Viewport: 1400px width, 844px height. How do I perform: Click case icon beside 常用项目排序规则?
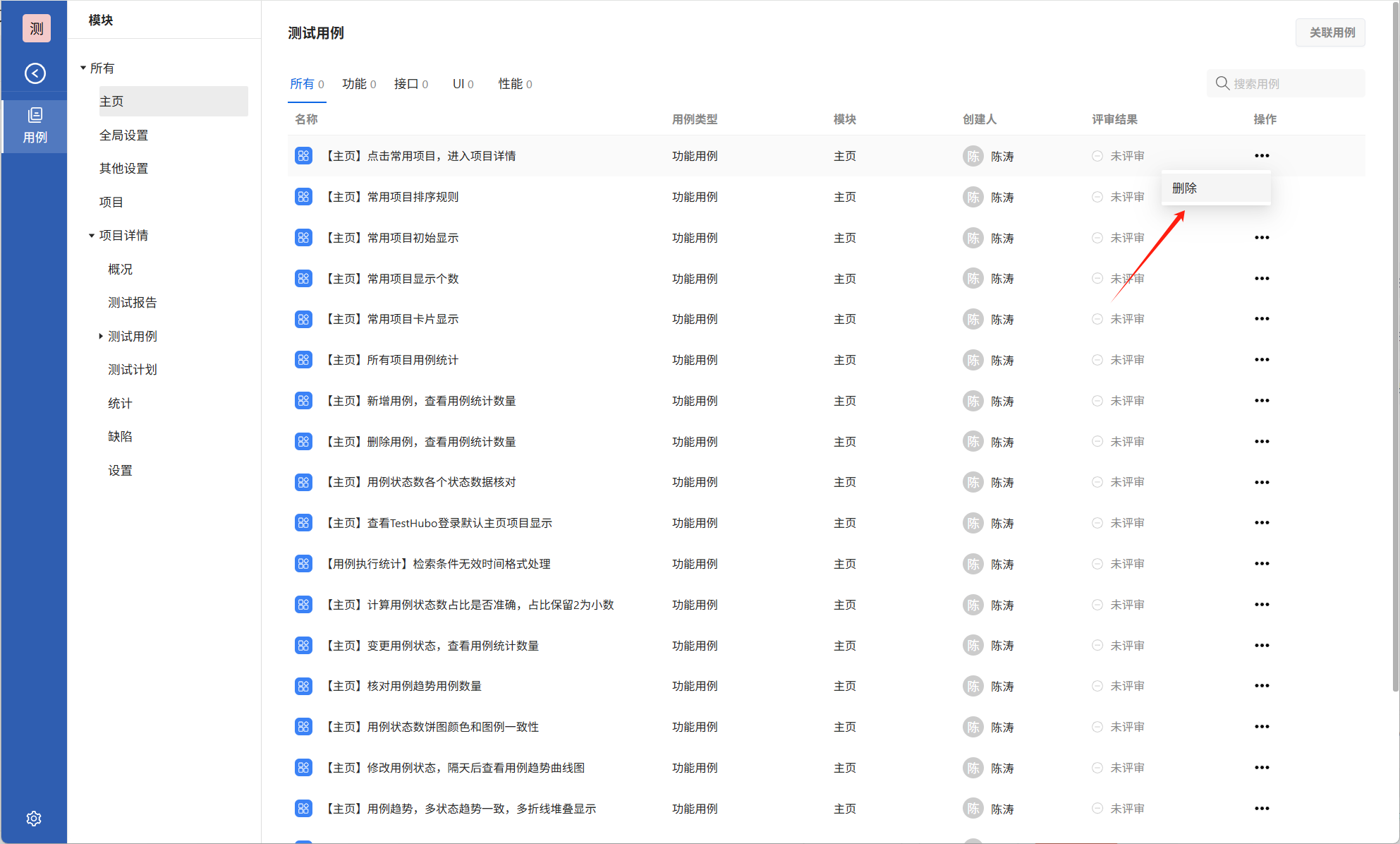303,197
